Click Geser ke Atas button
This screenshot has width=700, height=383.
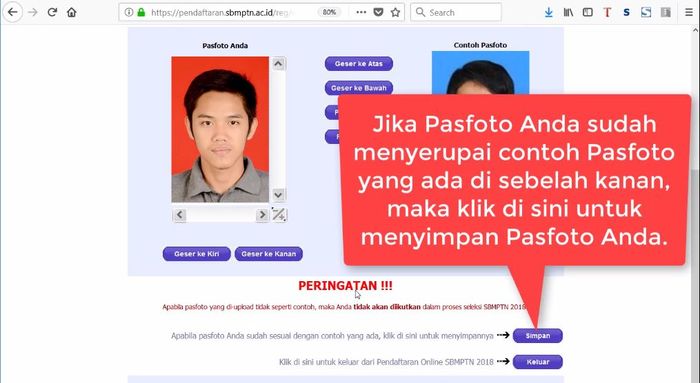tap(359, 64)
